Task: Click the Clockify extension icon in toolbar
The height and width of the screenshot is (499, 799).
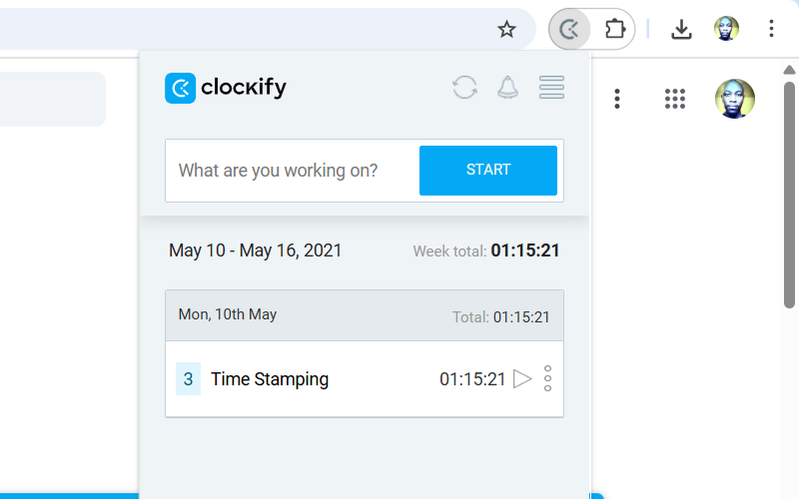Action: tap(569, 29)
